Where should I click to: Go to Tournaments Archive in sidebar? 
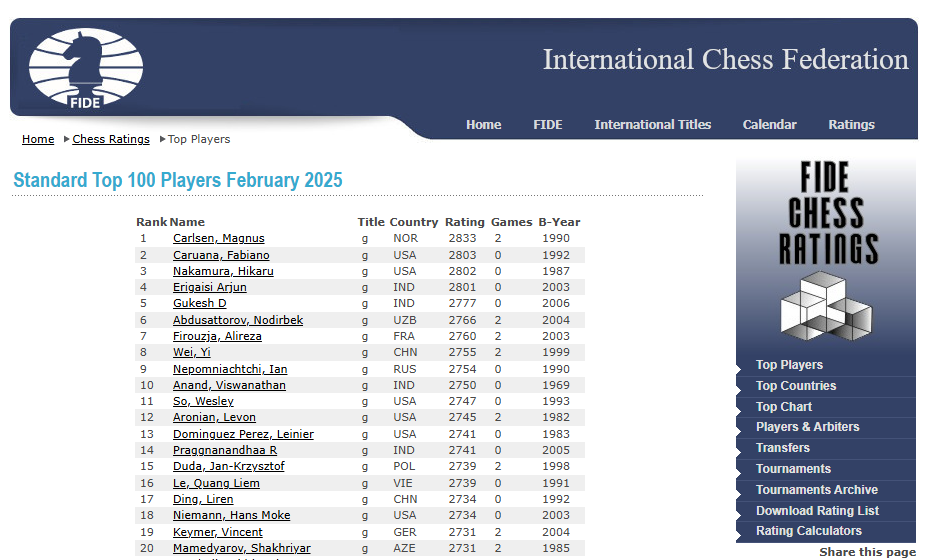(816, 490)
